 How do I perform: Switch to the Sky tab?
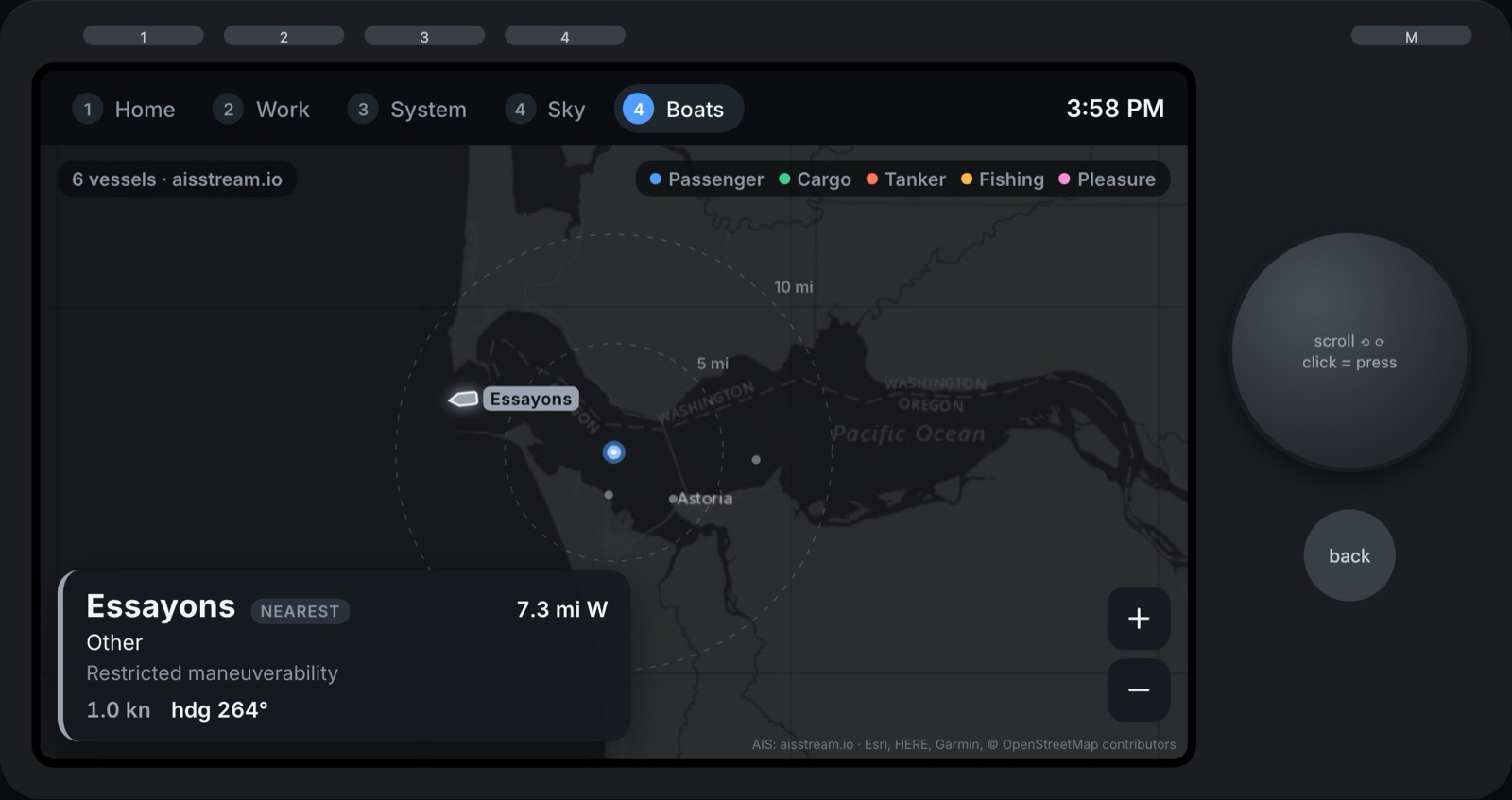[x=546, y=110]
